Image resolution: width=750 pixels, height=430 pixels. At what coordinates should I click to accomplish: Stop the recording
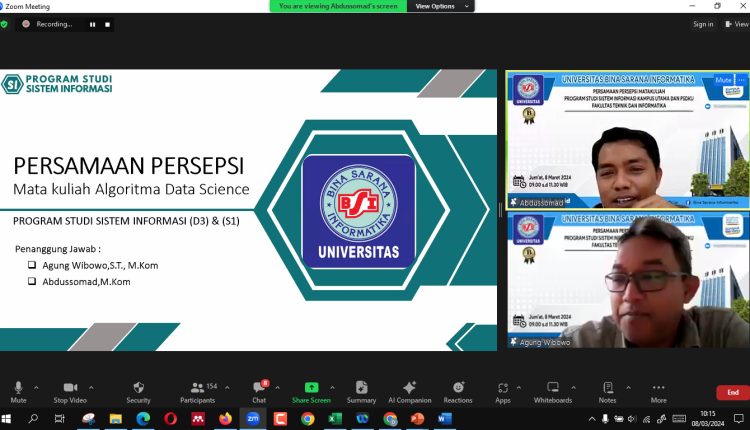[108, 24]
